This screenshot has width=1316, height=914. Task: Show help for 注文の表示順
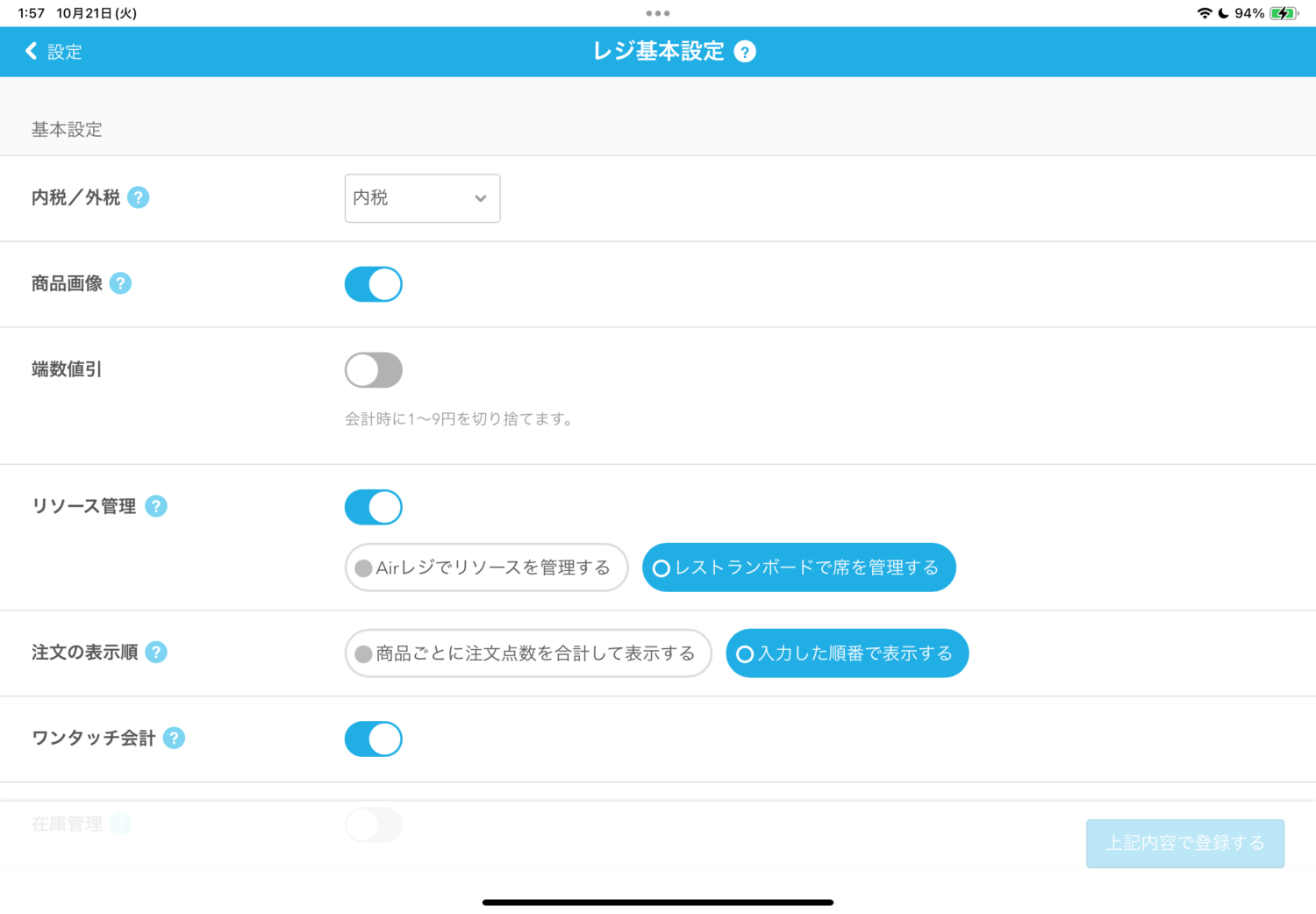(x=156, y=653)
